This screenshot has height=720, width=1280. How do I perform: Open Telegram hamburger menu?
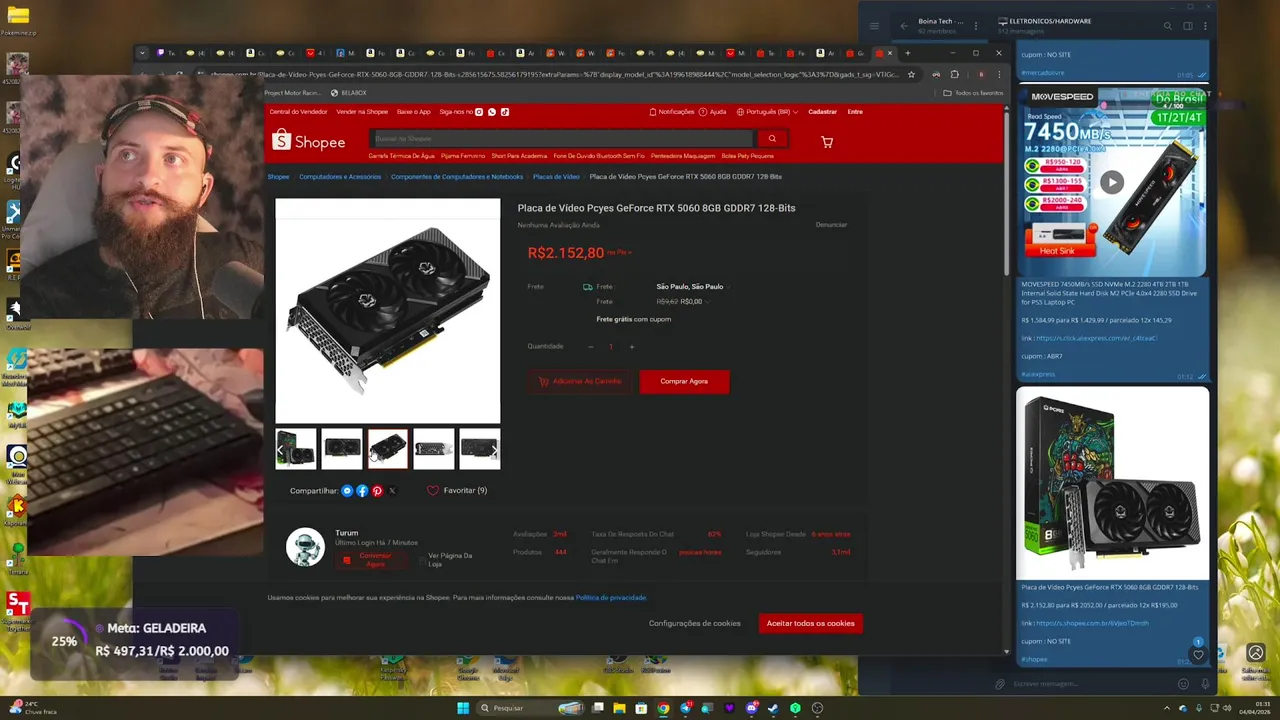(x=874, y=26)
